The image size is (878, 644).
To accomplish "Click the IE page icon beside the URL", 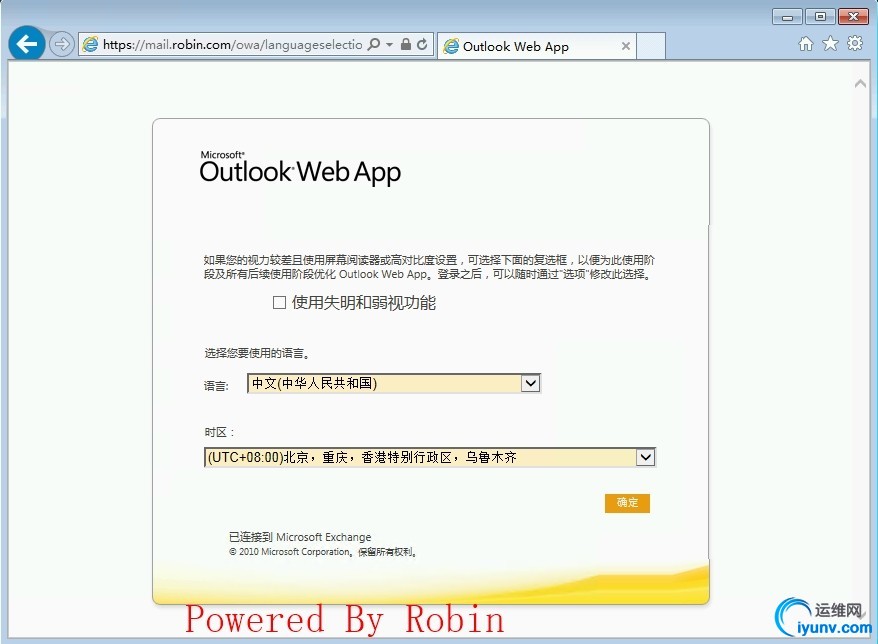I will click(x=90, y=44).
